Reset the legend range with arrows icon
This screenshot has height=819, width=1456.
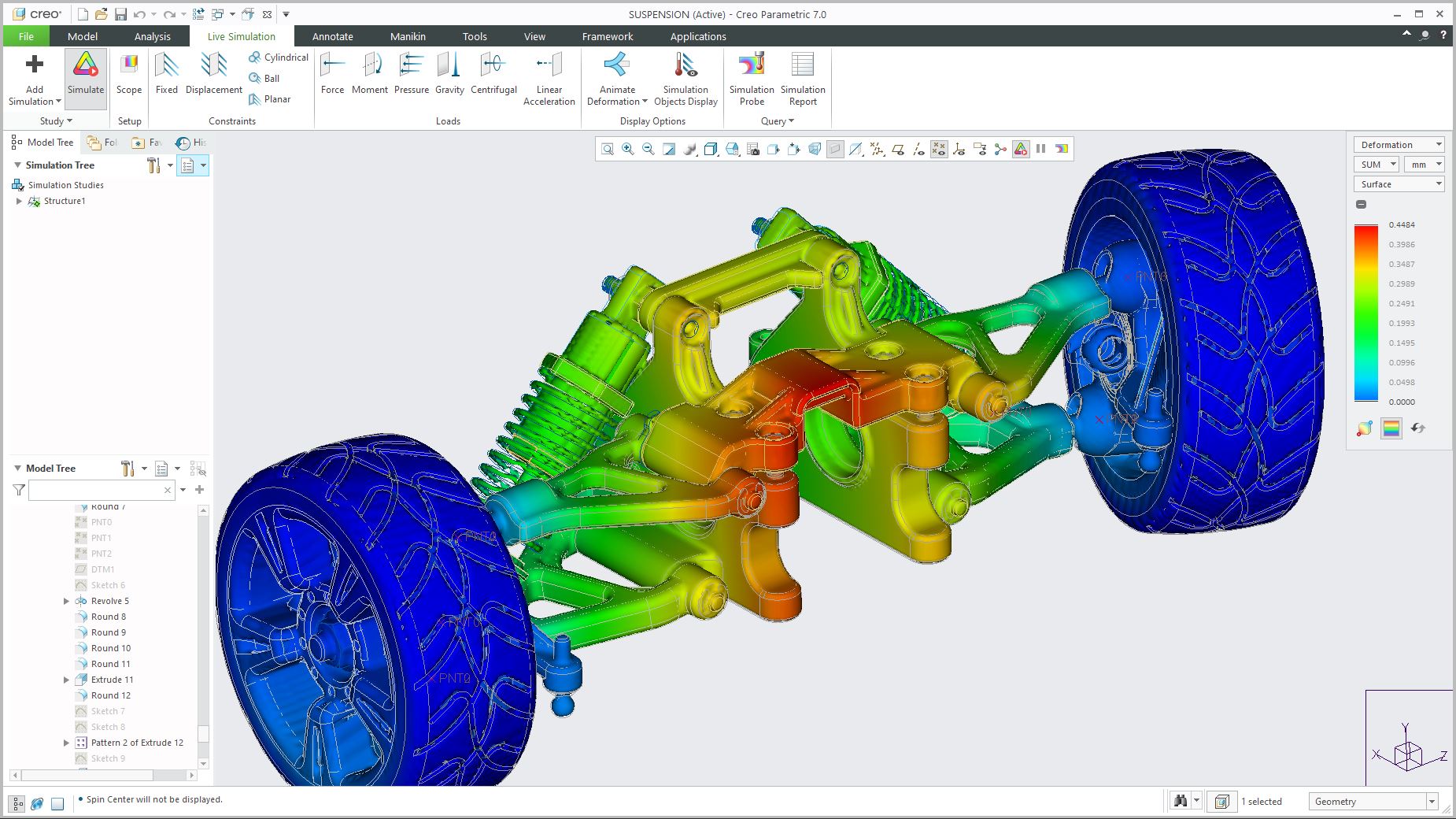(1418, 428)
